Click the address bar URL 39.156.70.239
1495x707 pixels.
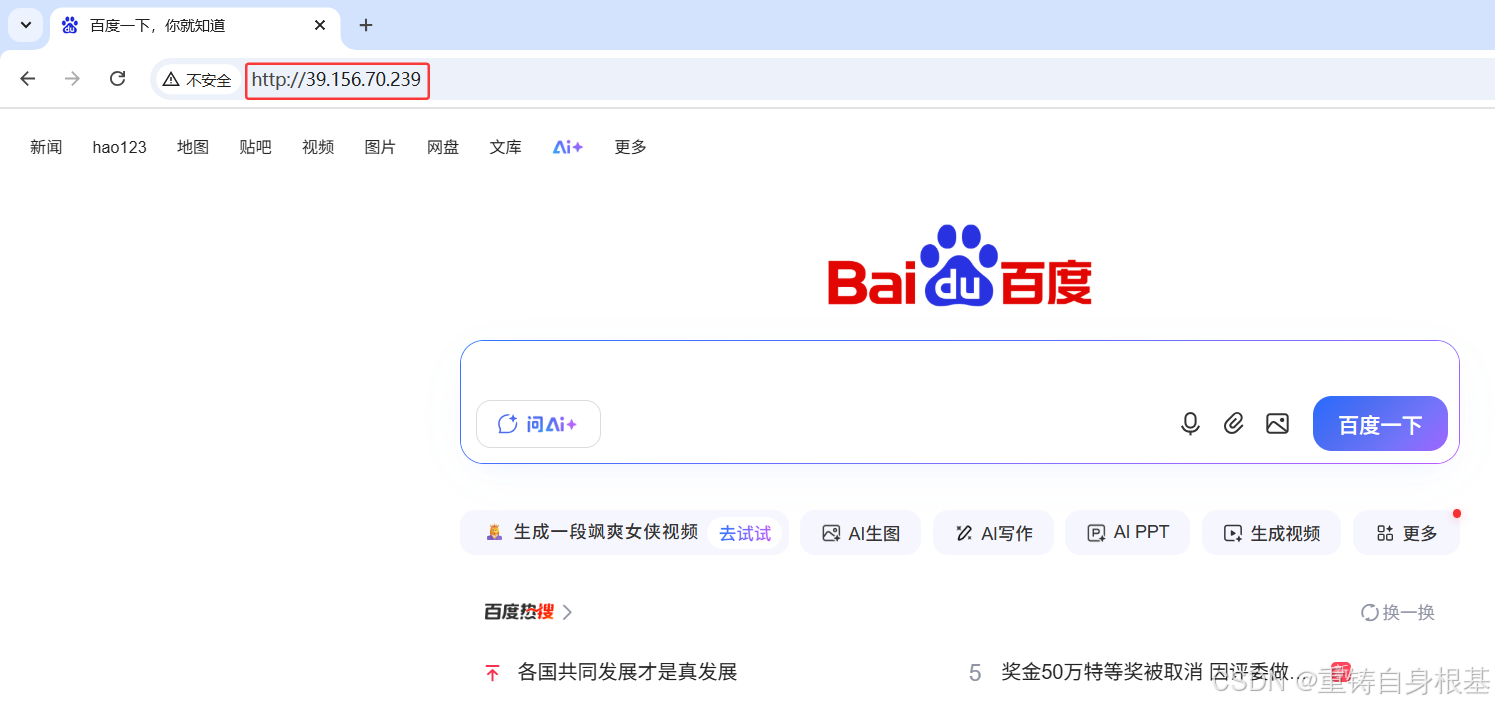point(337,79)
